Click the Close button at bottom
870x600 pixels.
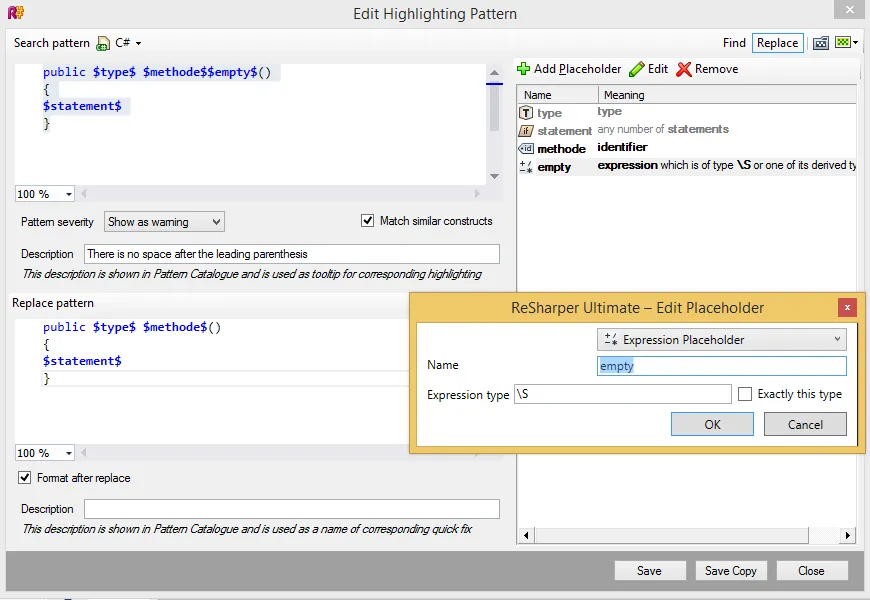tap(812, 571)
